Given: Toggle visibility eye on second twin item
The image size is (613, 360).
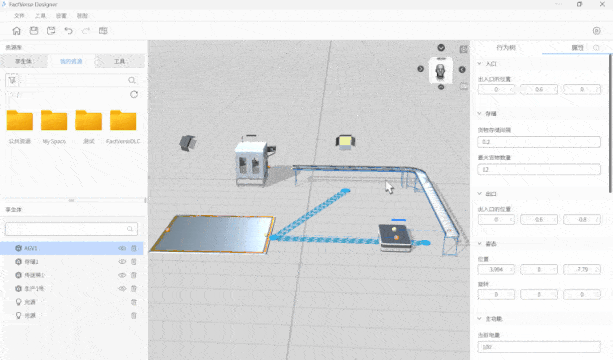Looking at the screenshot, I should pyautogui.click(x=122, y=261).
